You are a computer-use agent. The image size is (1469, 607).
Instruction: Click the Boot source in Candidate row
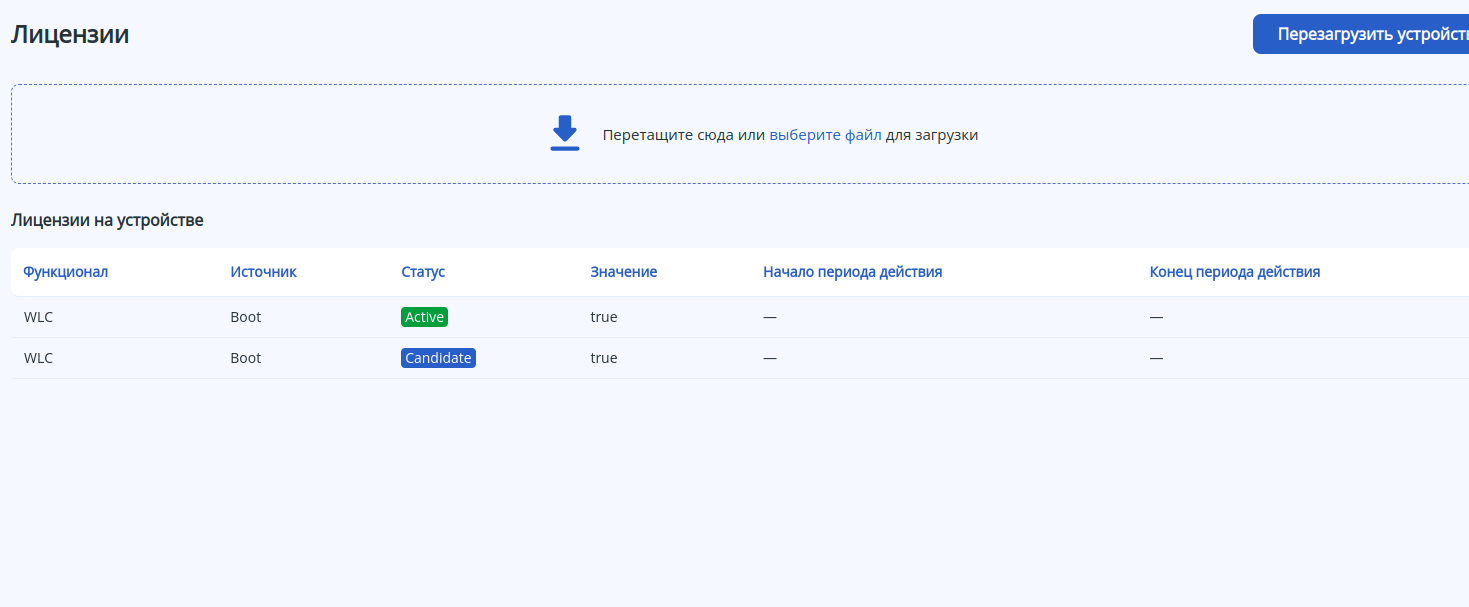tap(245, 358)
